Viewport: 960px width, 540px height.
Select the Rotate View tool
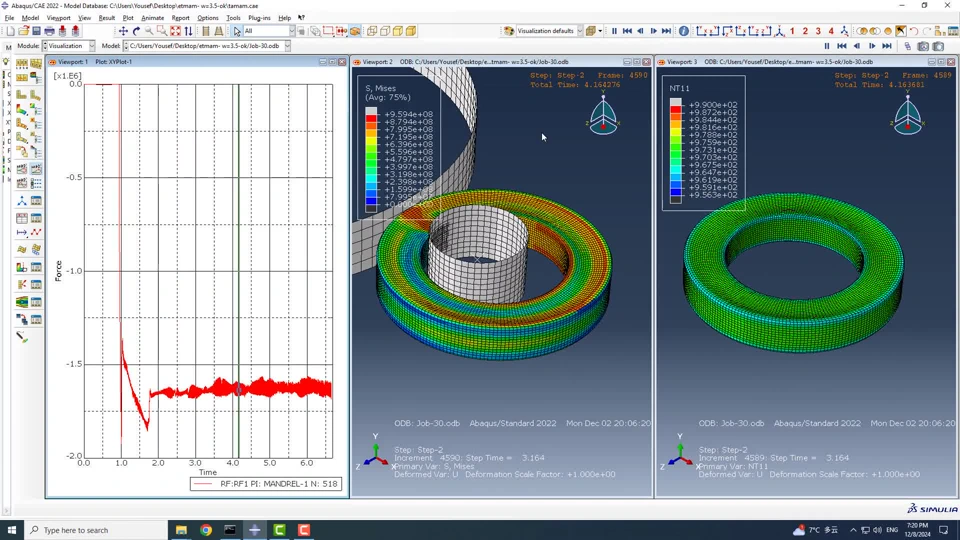point(136,31)
